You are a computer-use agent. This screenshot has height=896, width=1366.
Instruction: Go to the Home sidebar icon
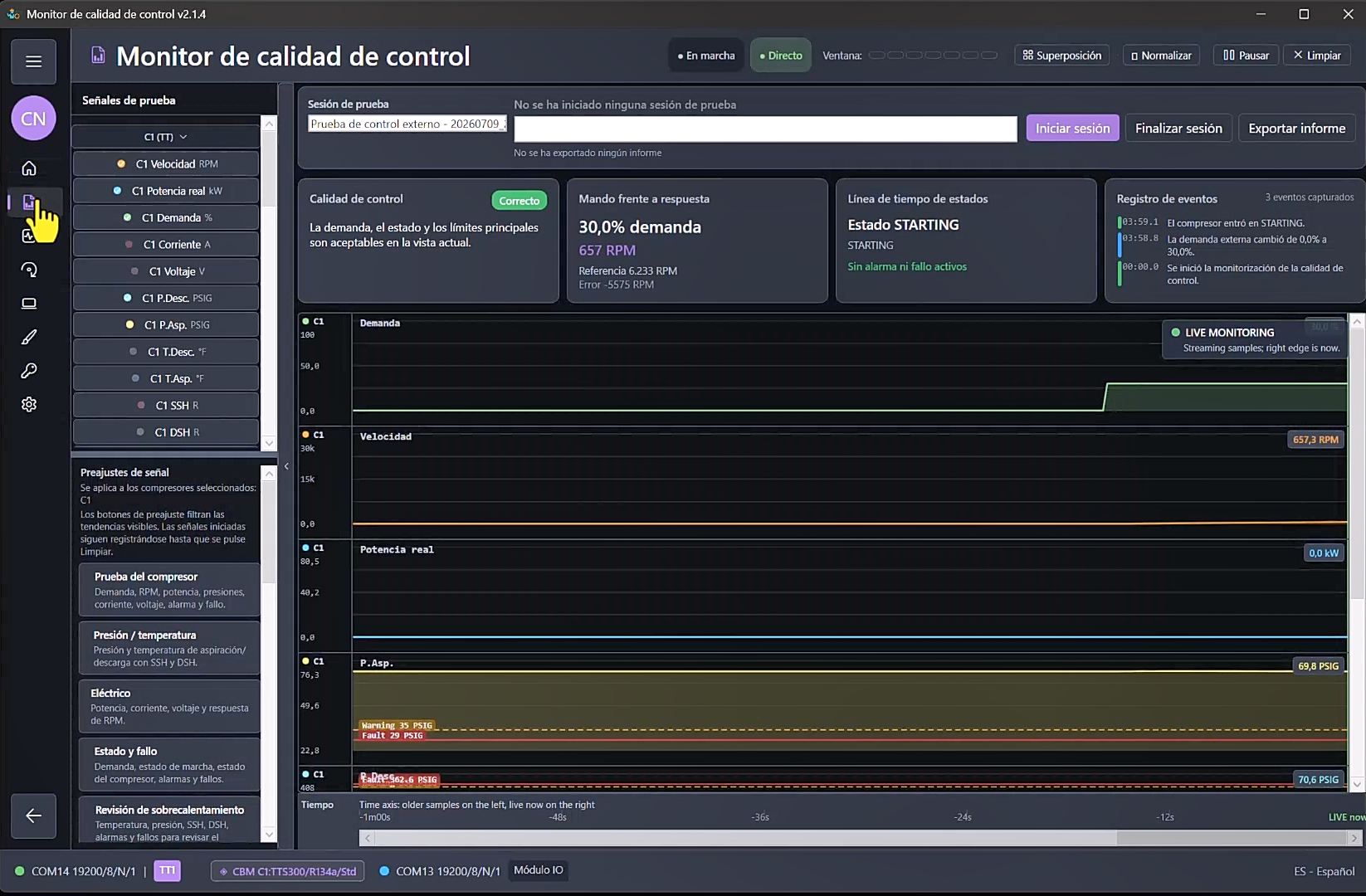[29, 168]
